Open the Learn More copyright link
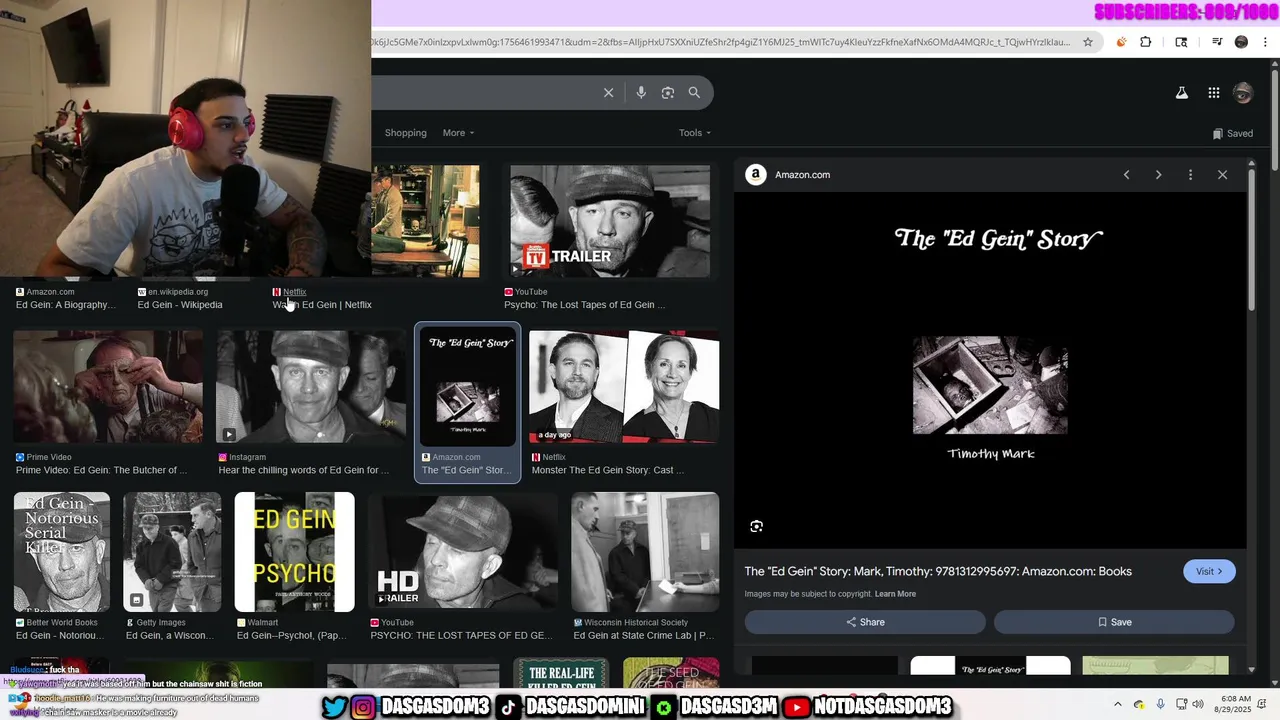 click(x=895, y=594)
